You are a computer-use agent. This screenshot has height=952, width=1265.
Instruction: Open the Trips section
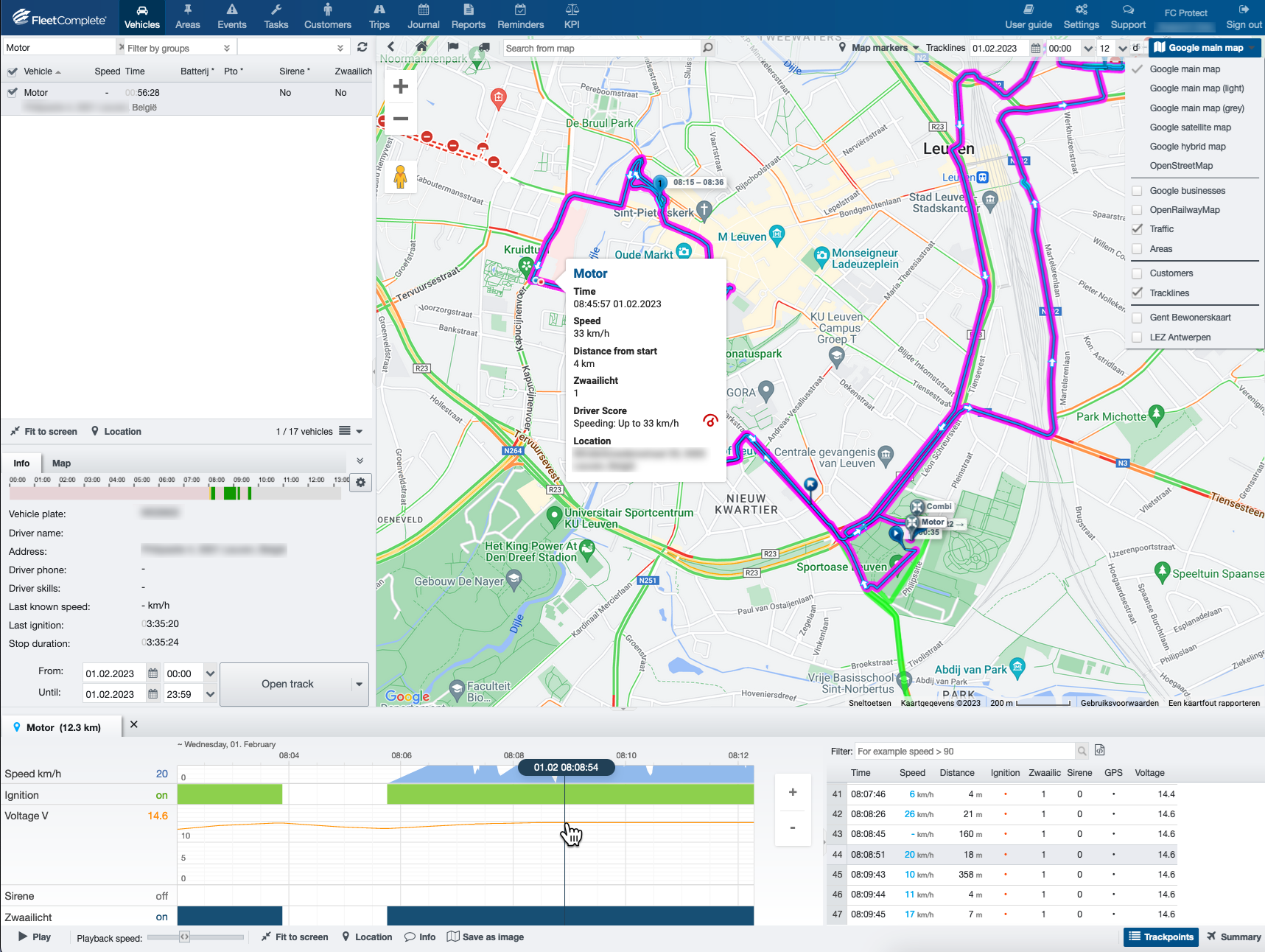tap(379, 17)
